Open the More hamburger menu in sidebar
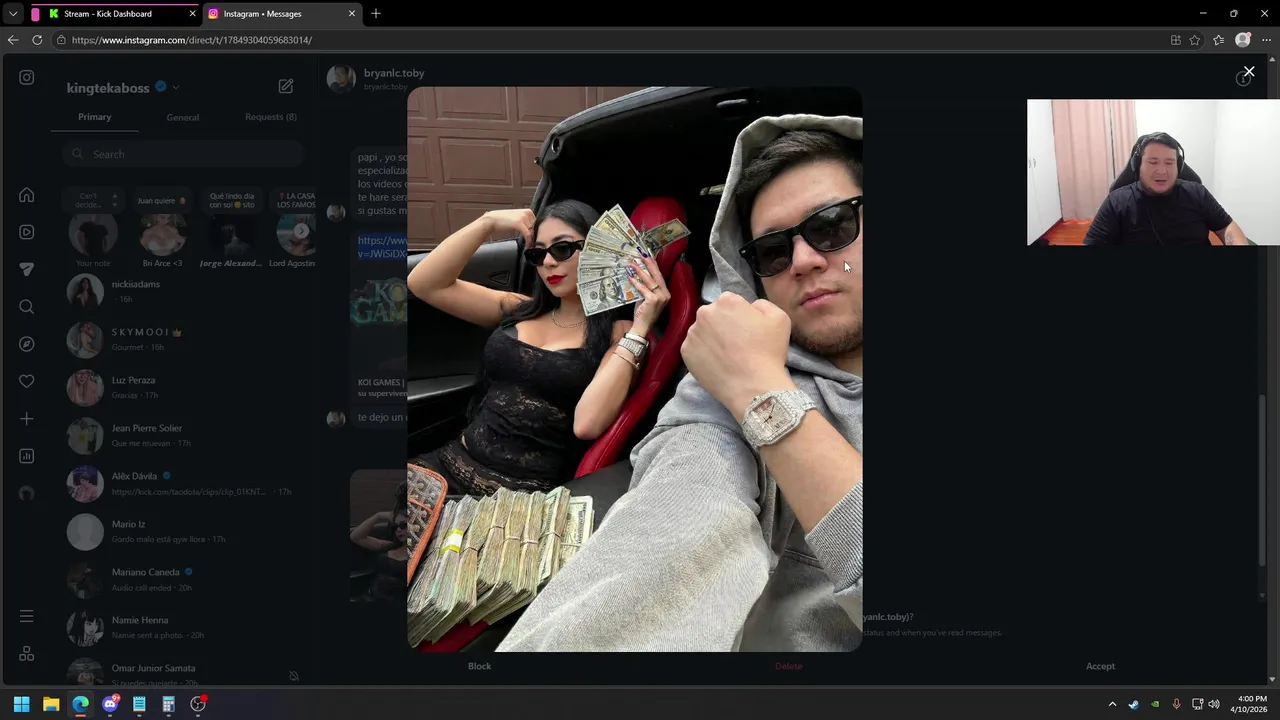This screenshot has height=720, width=1280. 27,616
